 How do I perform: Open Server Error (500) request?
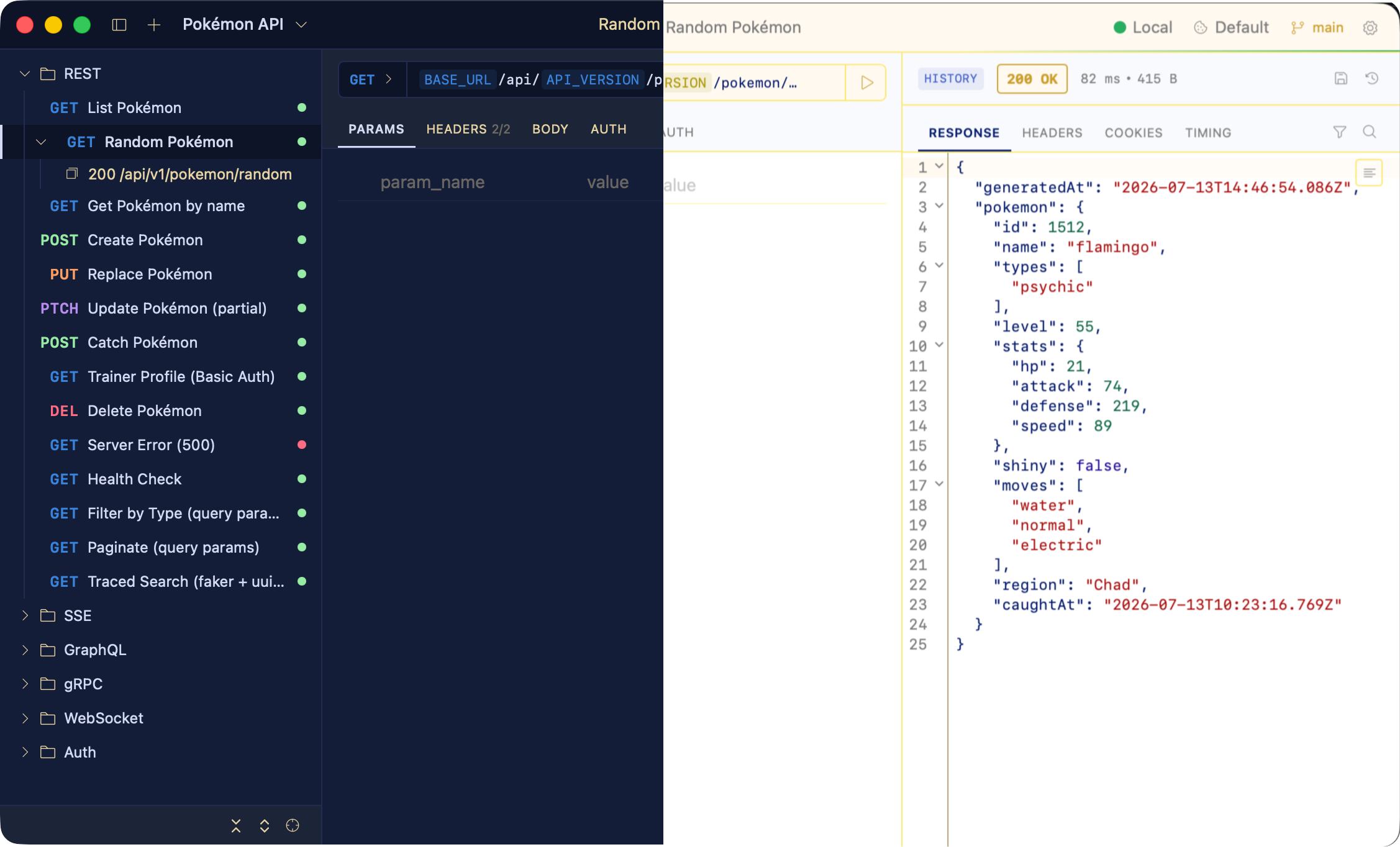pos(161,445)
